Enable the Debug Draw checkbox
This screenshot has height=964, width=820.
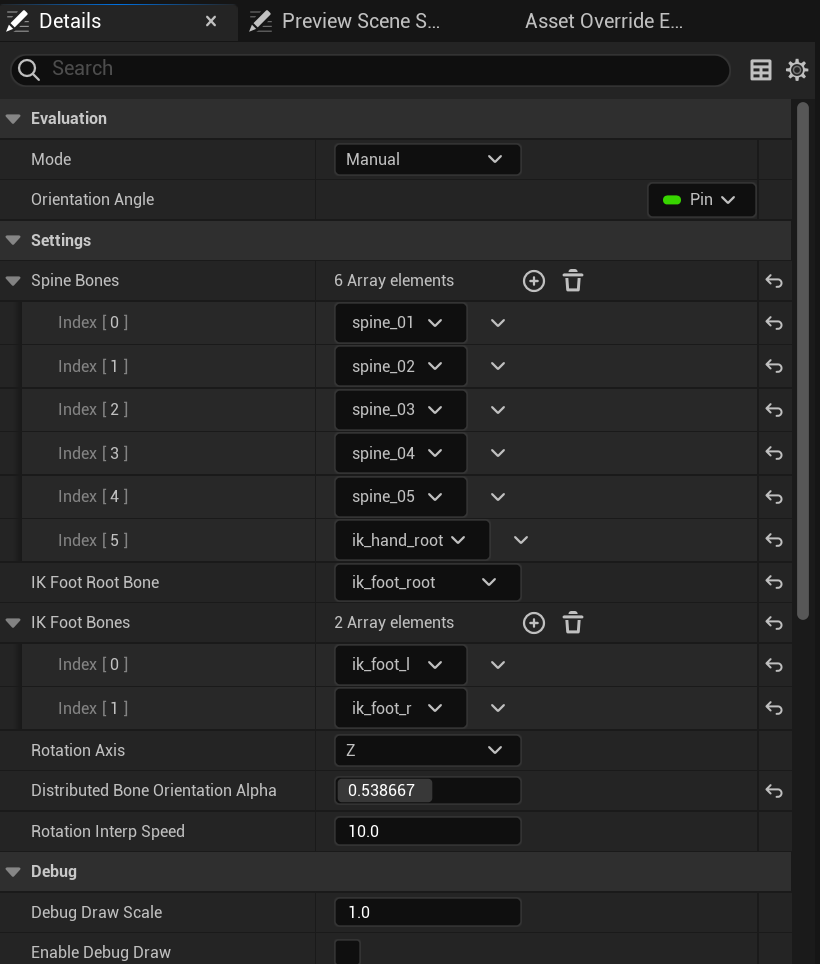click(x=347, y=952)
